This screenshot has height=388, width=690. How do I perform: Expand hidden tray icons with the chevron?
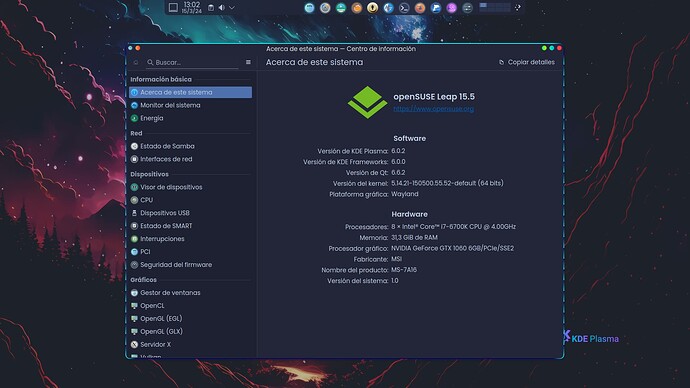coord(232,7)
